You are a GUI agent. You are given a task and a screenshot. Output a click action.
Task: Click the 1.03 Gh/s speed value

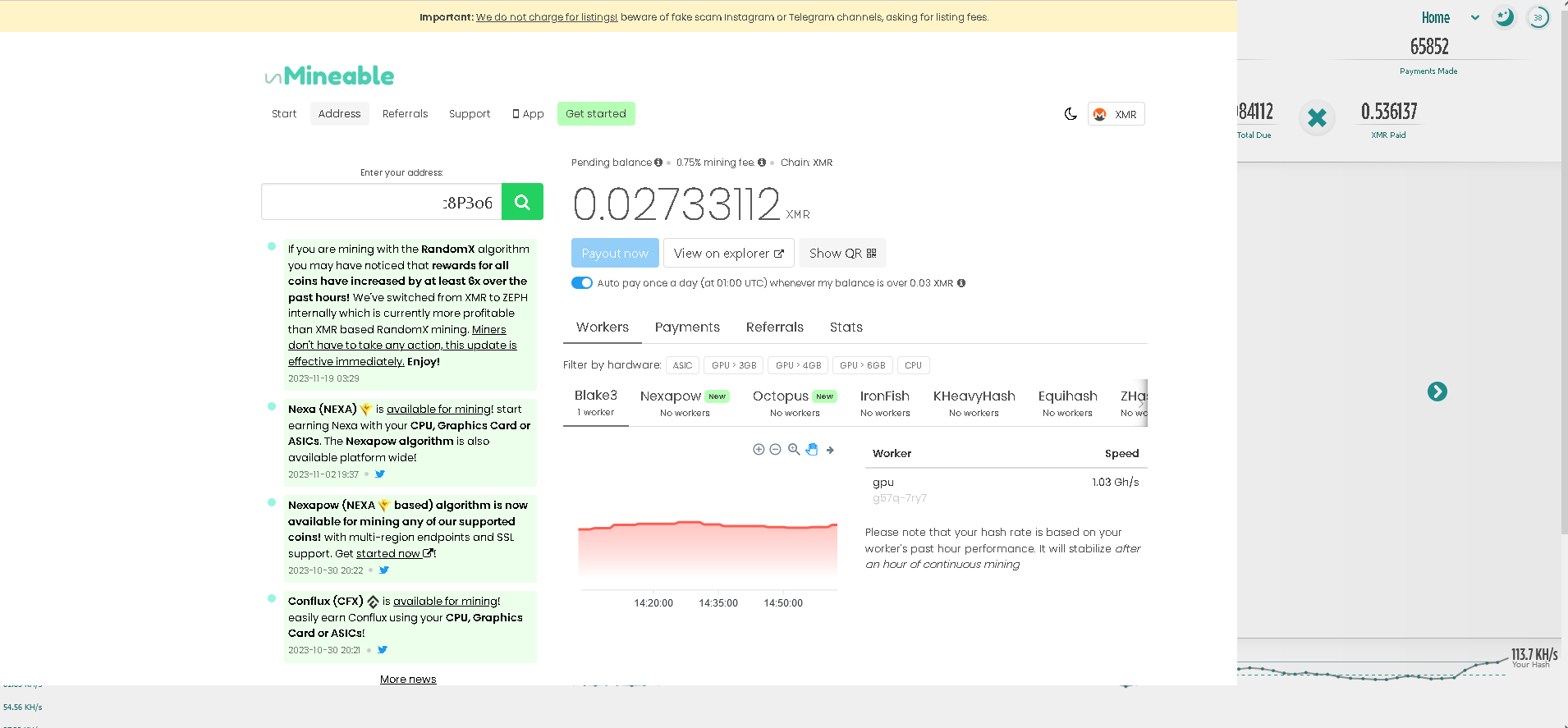[1116, 483]
